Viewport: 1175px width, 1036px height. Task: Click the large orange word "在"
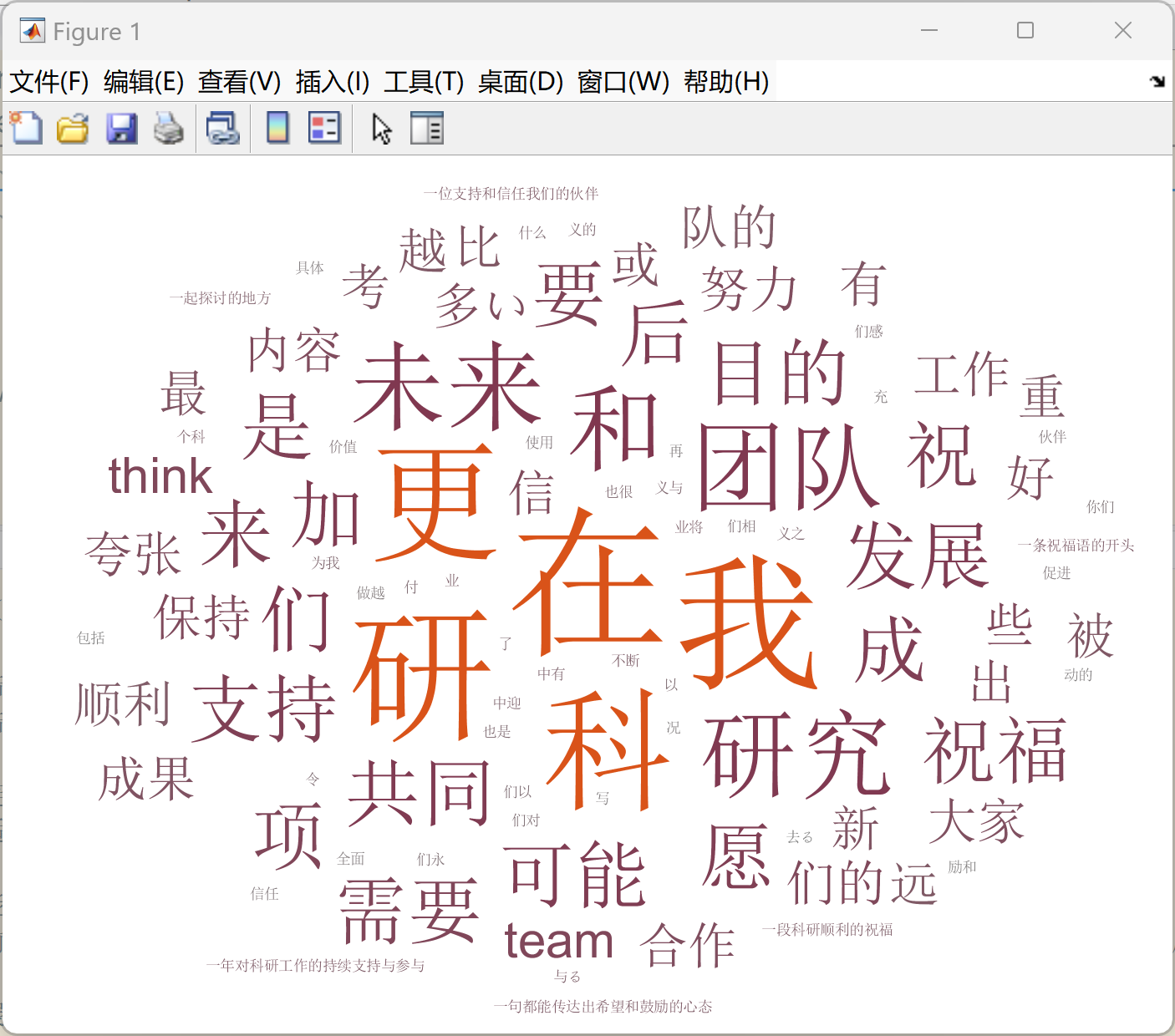click(587, 581)
